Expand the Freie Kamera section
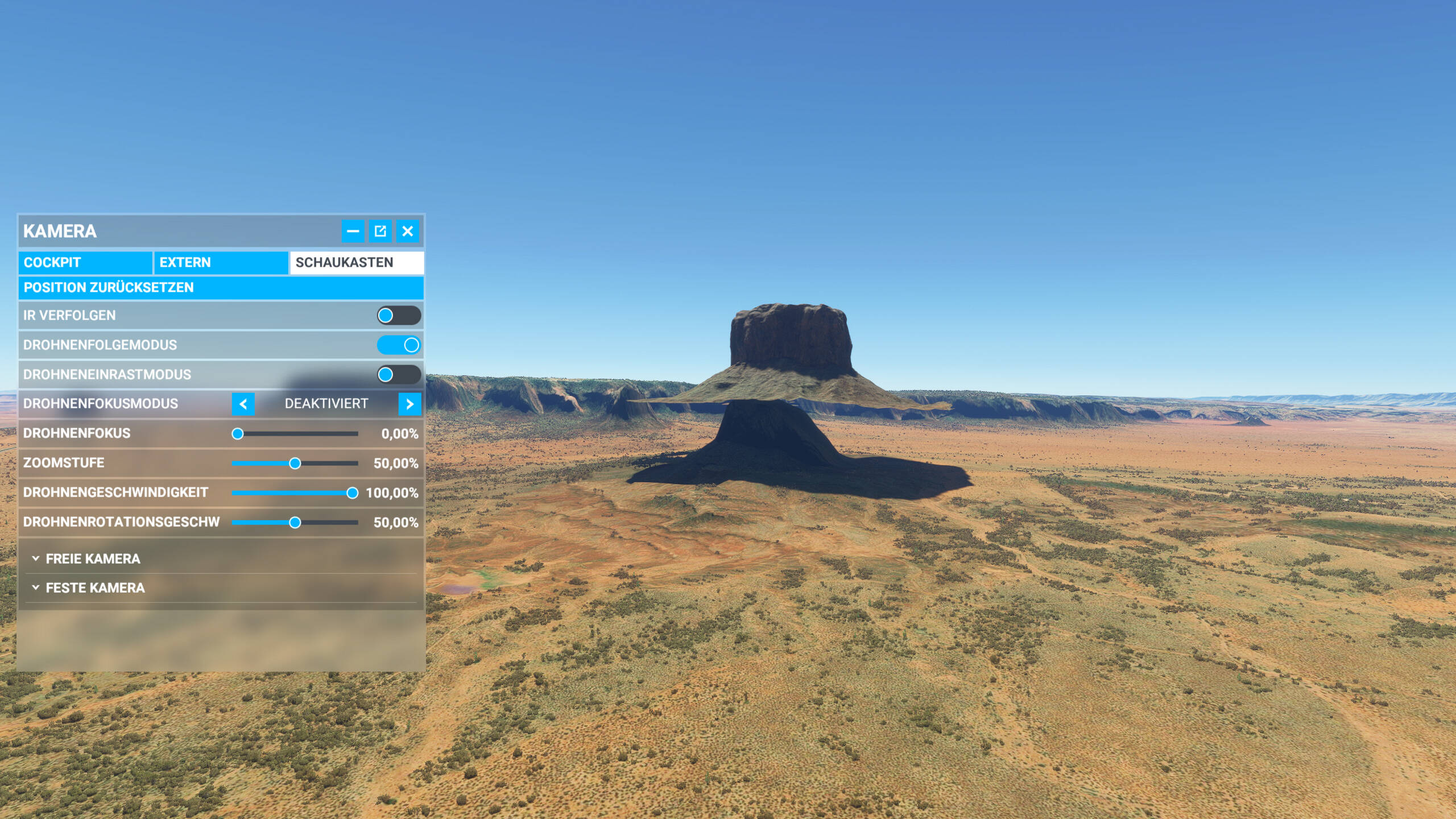The image size is (1456, 819). [x=93, y=559]
